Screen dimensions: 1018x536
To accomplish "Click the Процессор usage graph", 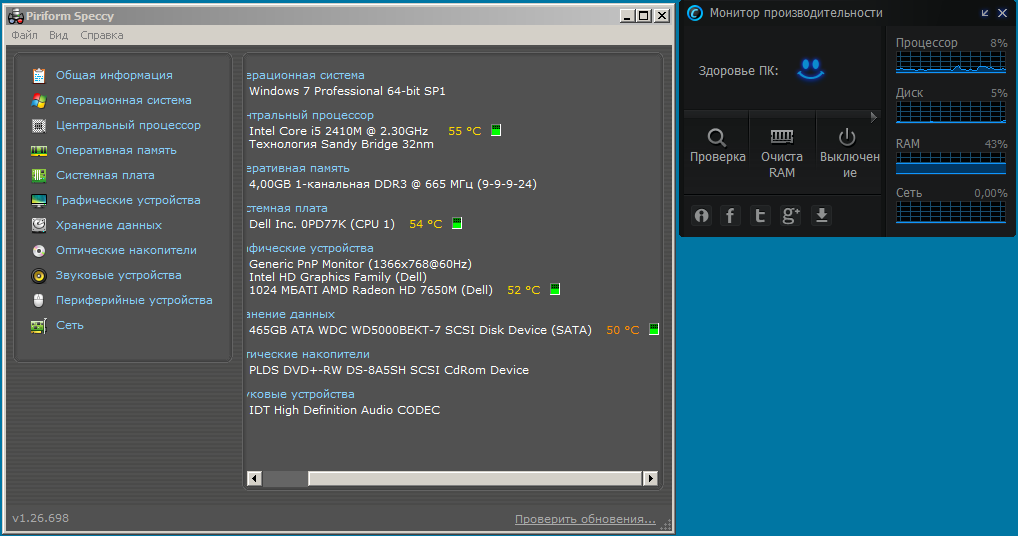I will (951, 62).
